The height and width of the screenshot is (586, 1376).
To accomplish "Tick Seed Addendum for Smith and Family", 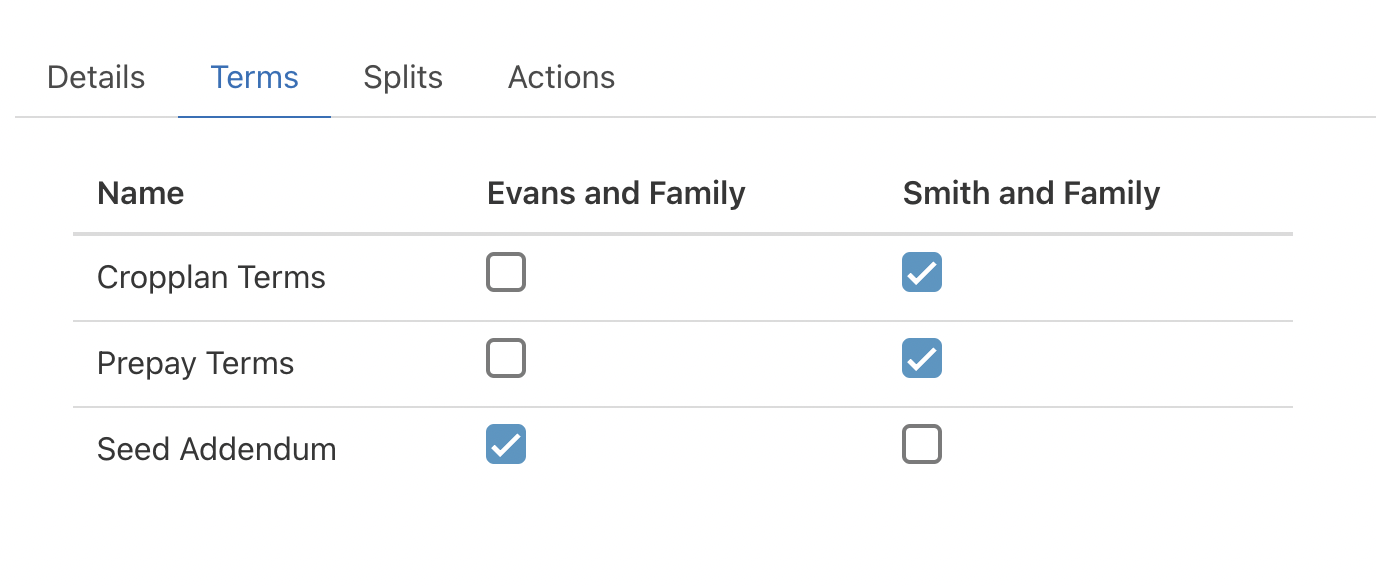I will coord(922,444).
